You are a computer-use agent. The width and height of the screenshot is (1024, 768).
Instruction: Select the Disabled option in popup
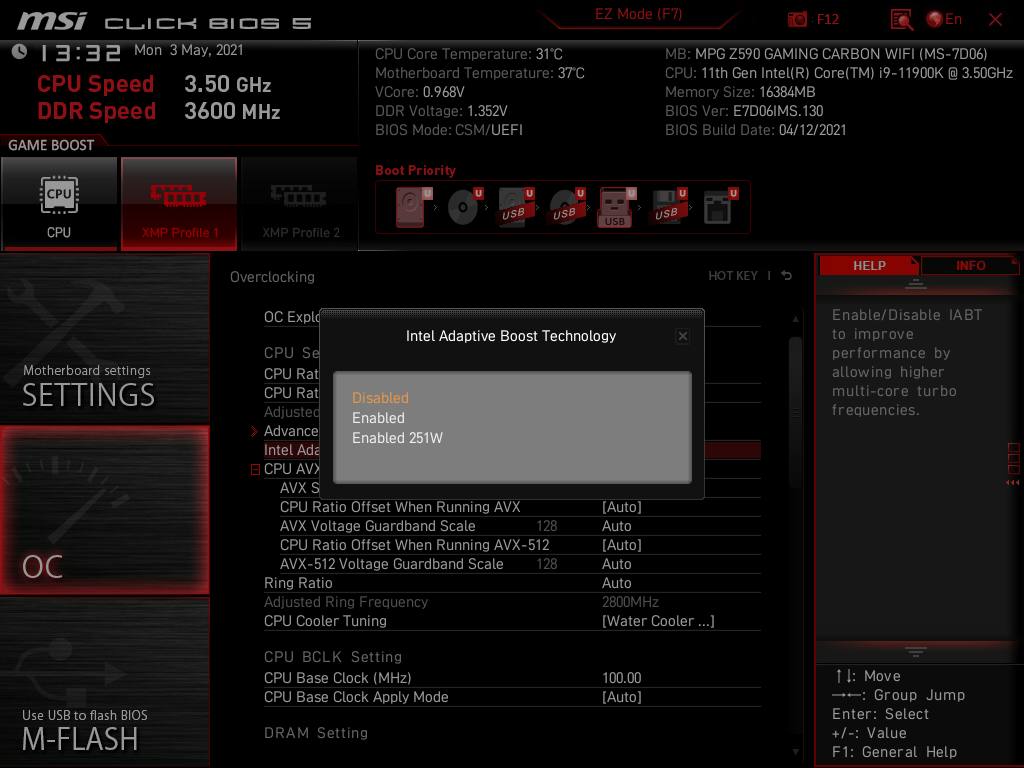(x=380, y=398)
